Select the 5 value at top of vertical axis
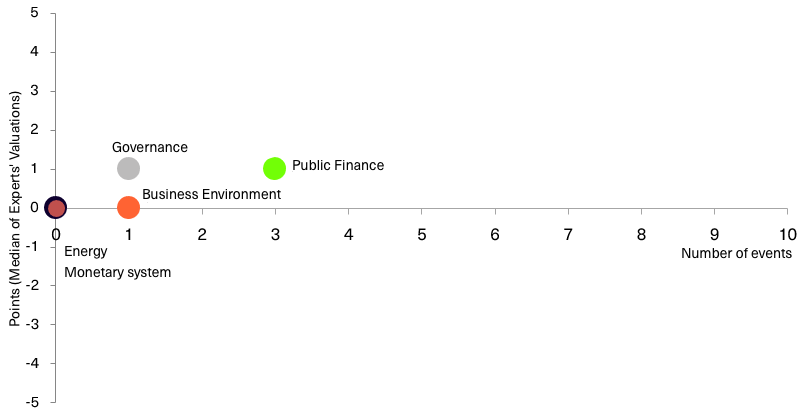The image size is (798, 412). coord(35,13)
